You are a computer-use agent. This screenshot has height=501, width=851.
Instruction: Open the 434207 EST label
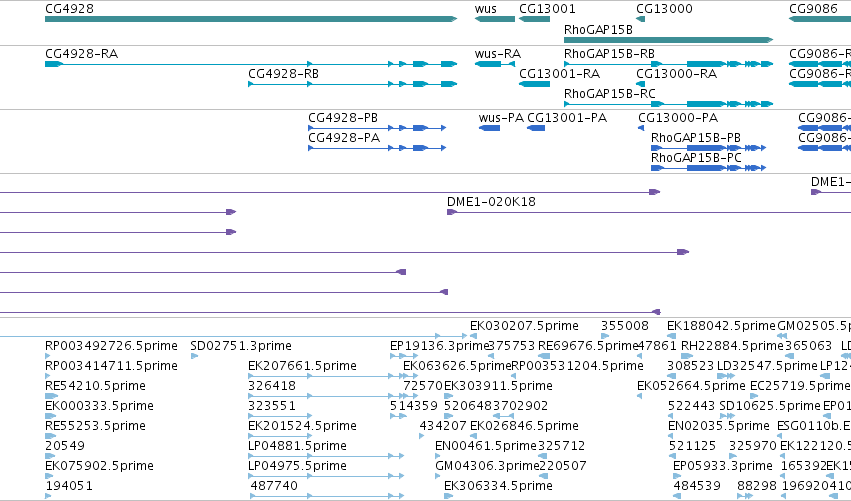coord(443,426)
